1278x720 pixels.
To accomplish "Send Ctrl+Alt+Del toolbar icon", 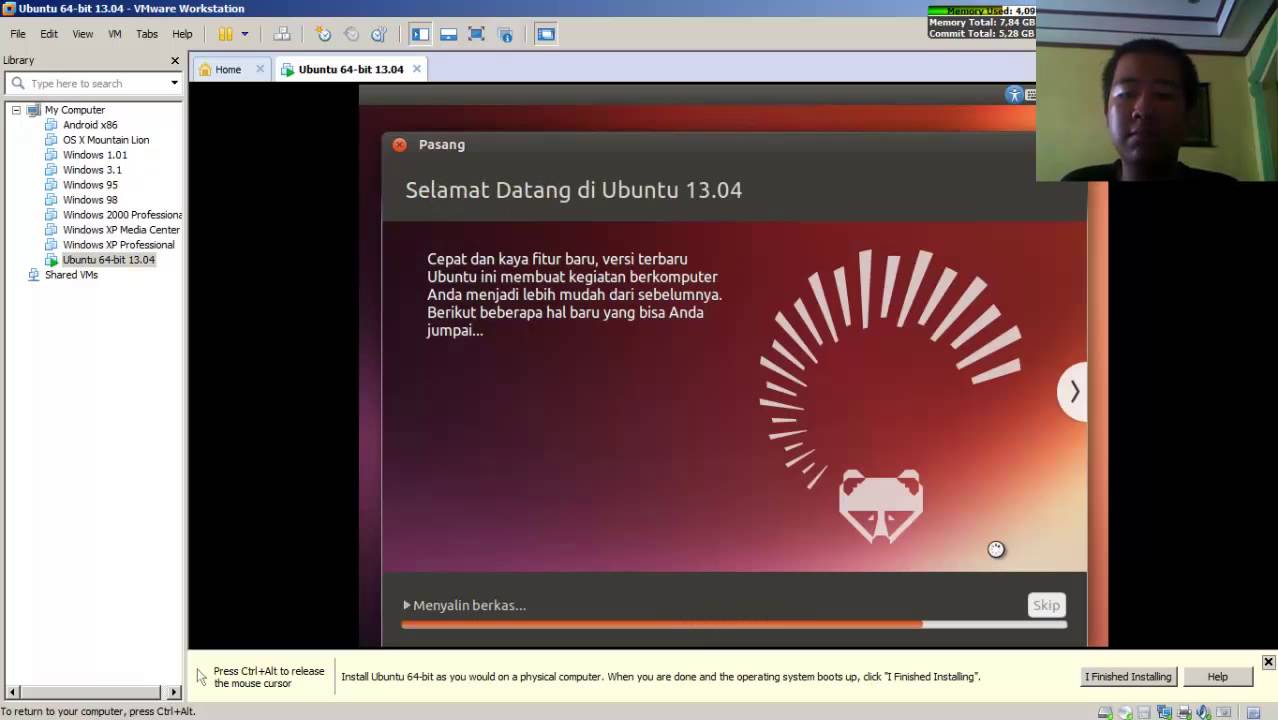I will tap(282, 34).
